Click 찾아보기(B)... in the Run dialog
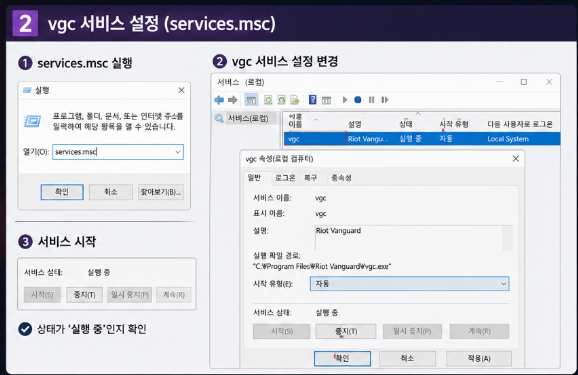The width and height of the screenshot is (578, 375). (161, 192)
